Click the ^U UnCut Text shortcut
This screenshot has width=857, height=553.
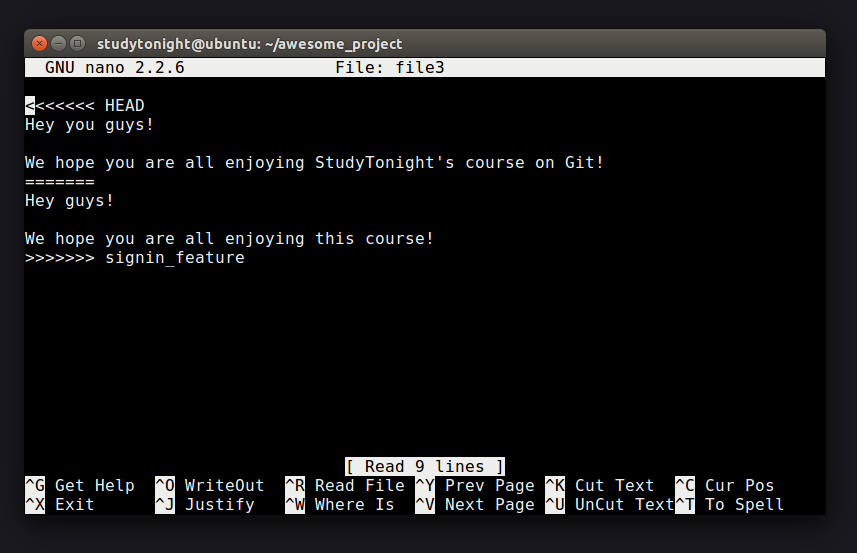click(610, 504)
